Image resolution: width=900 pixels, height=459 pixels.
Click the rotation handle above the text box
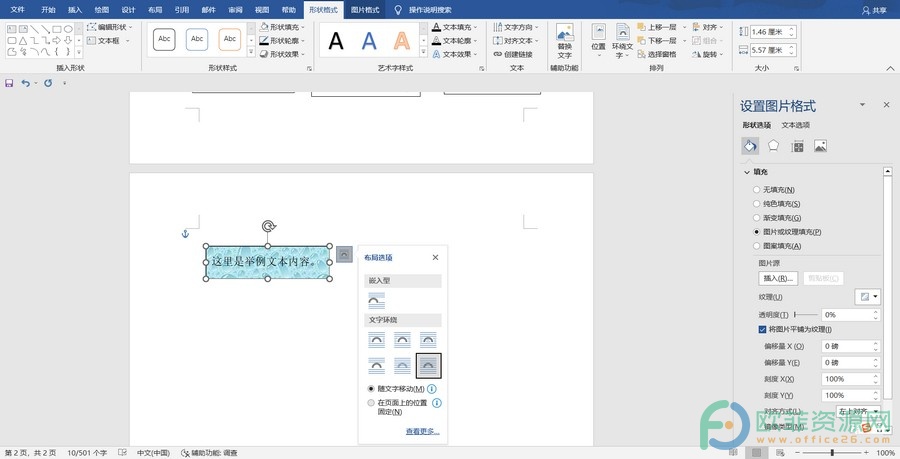tap(268, 226)
